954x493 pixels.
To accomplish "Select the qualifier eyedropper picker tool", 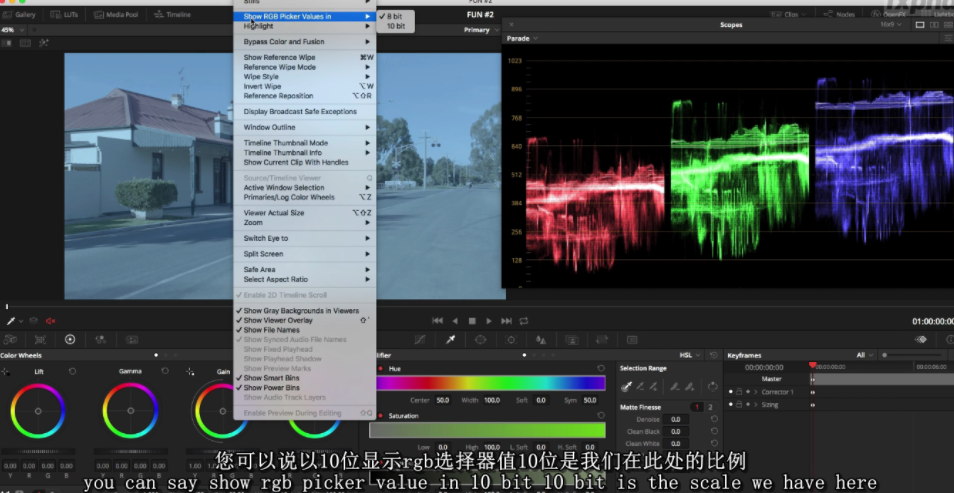I will coord(627,386).
